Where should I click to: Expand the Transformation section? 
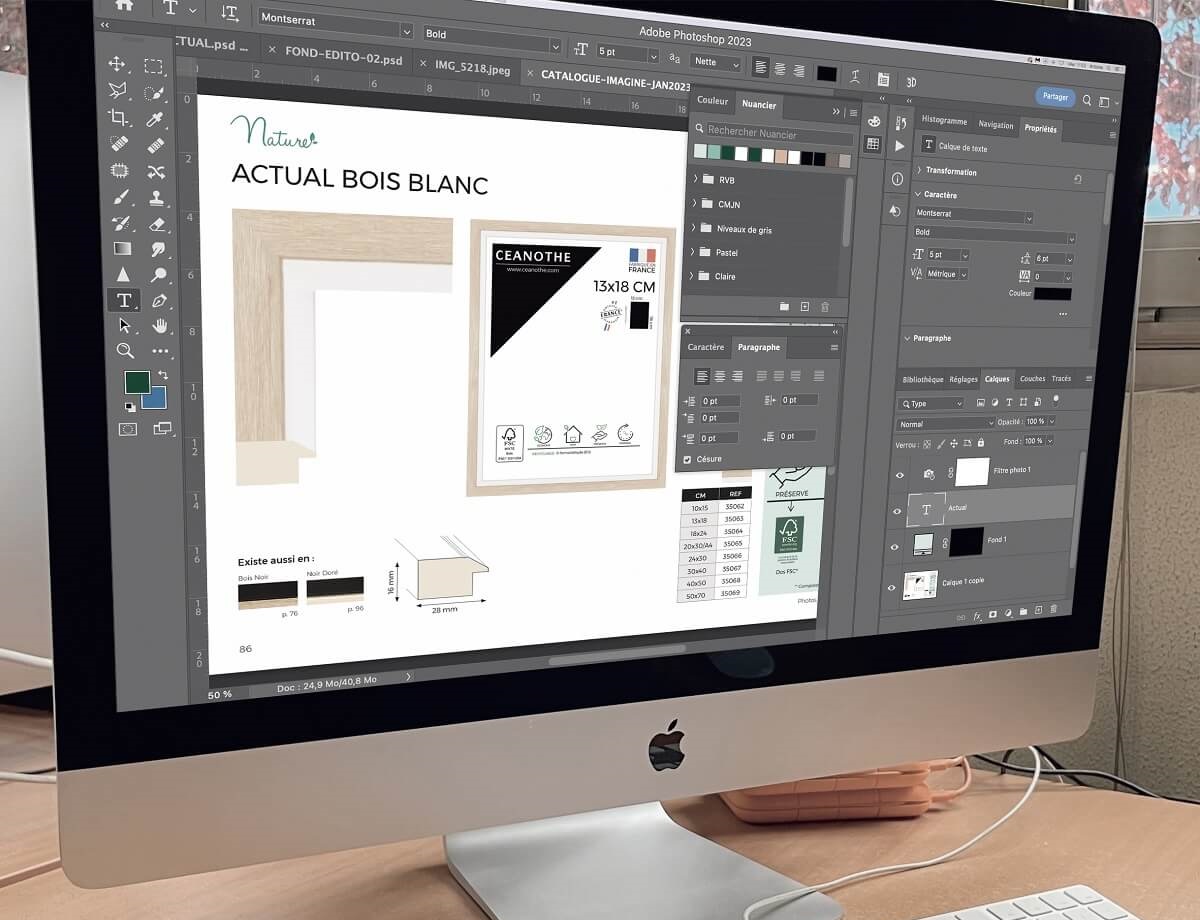point(920,171)
